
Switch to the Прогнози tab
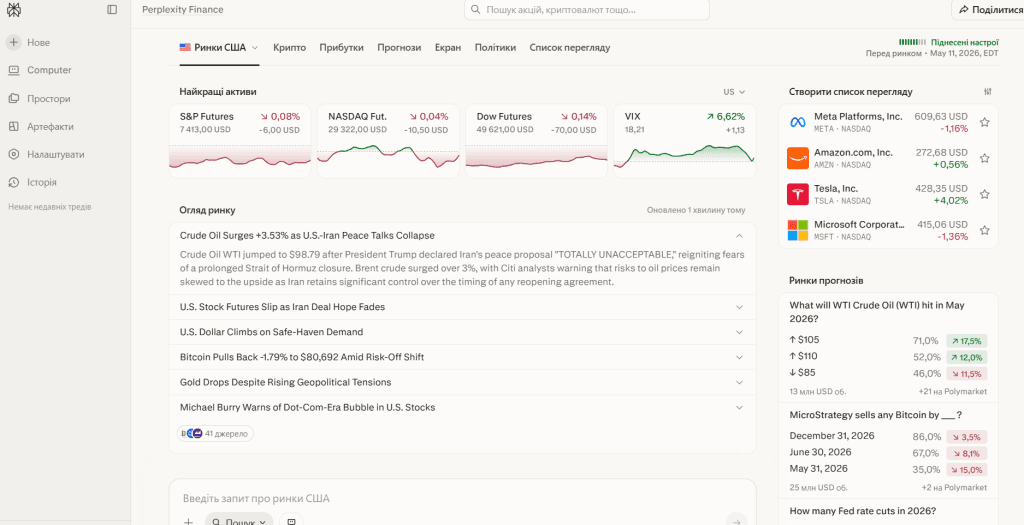point(399,48)
